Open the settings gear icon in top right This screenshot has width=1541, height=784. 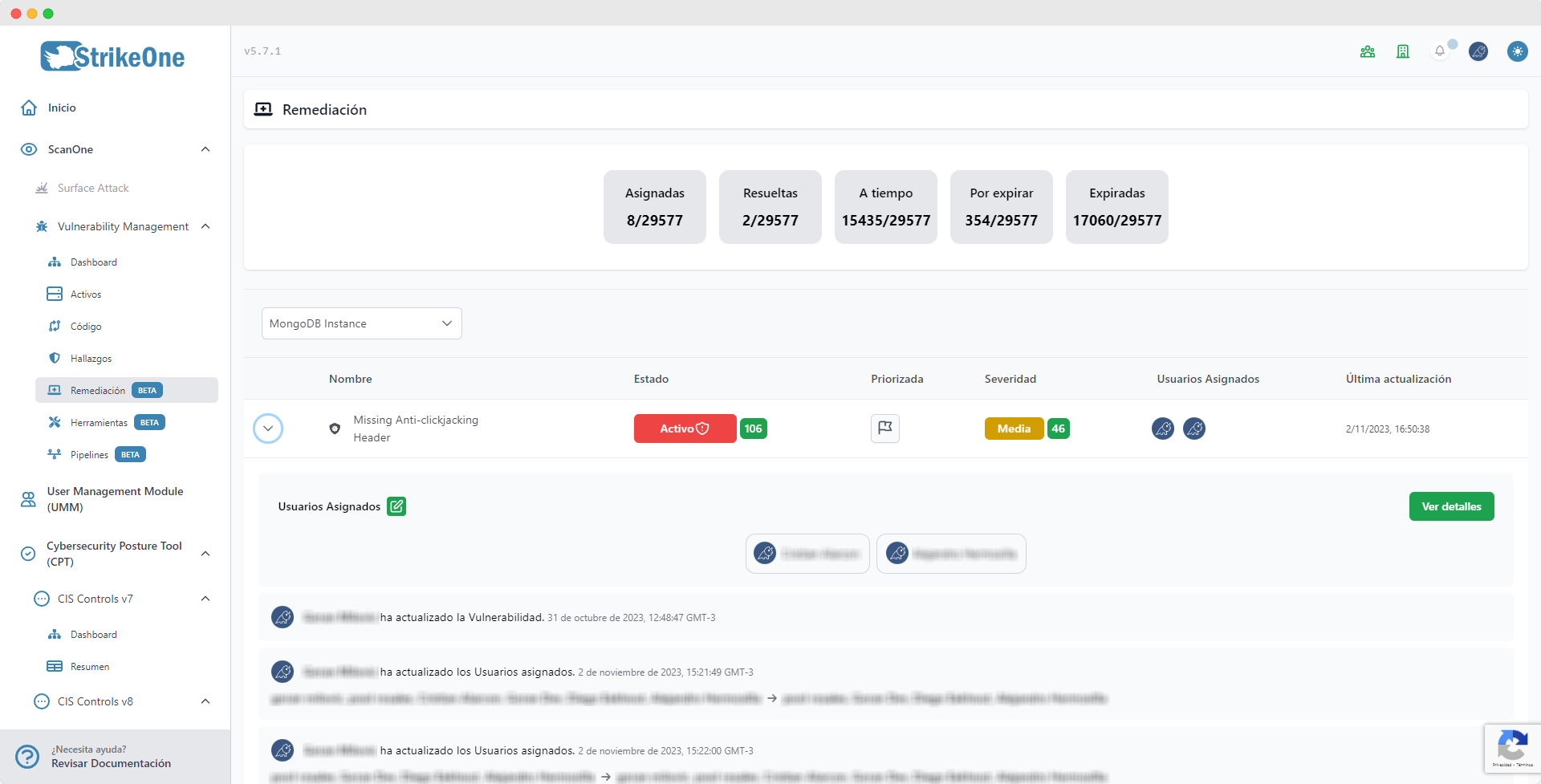1519,51
